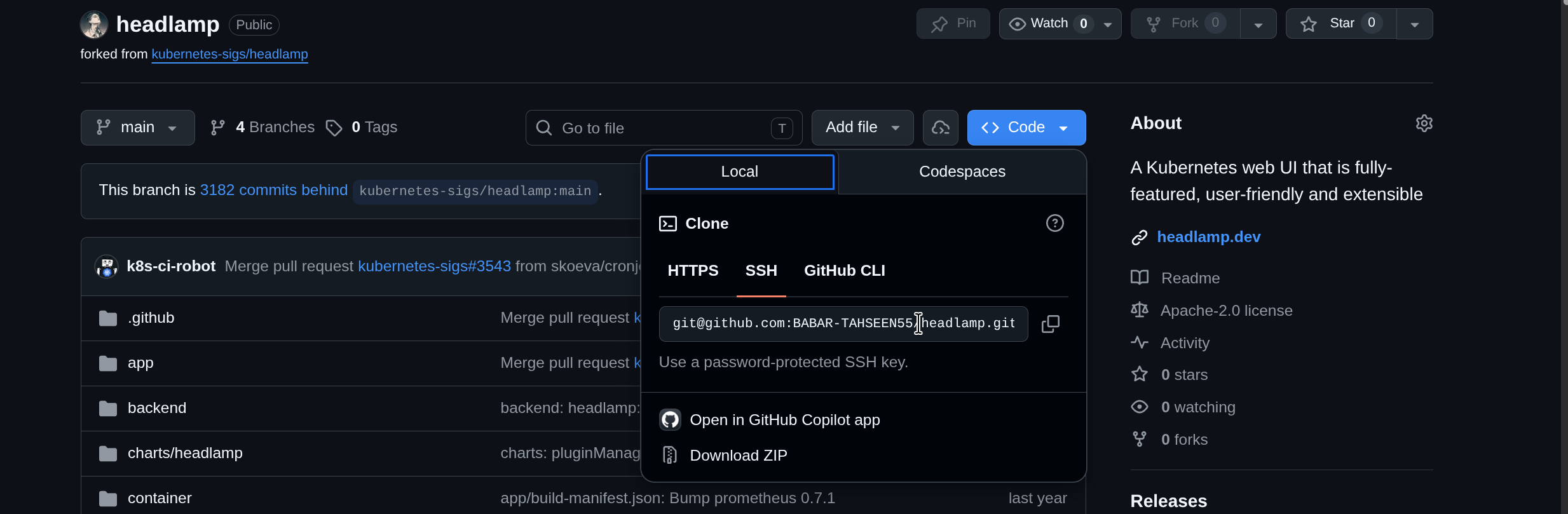The height and width of the screenshot is (514, 1568).
Task: Edit repository details via About gear icon
Action: 1424,123
